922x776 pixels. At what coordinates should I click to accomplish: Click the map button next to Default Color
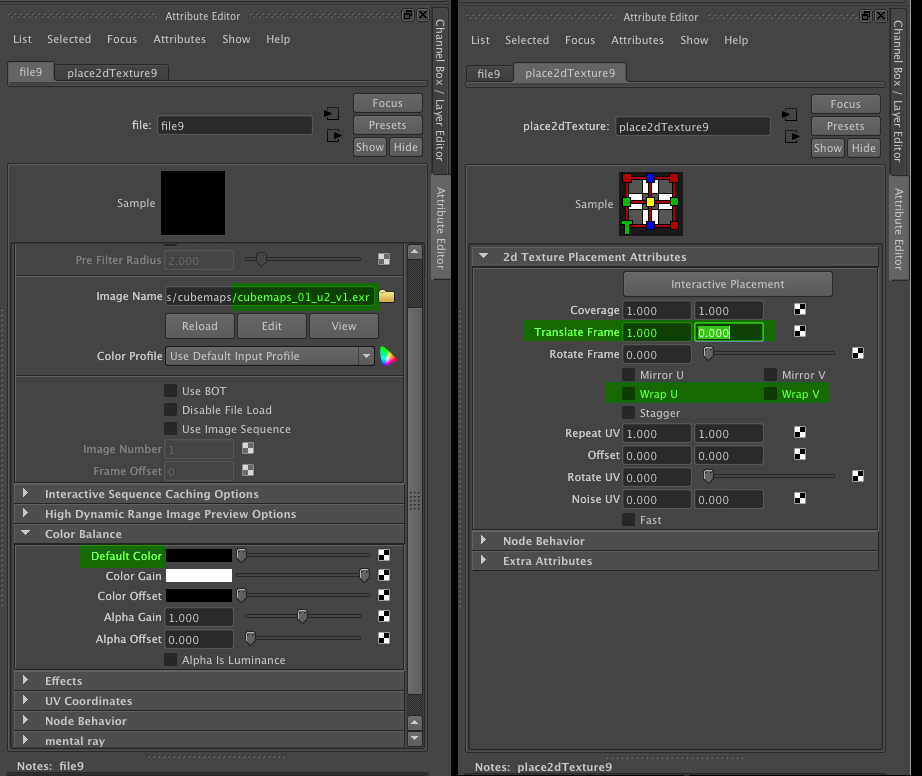pyautogui.click(x=384, y=555)
